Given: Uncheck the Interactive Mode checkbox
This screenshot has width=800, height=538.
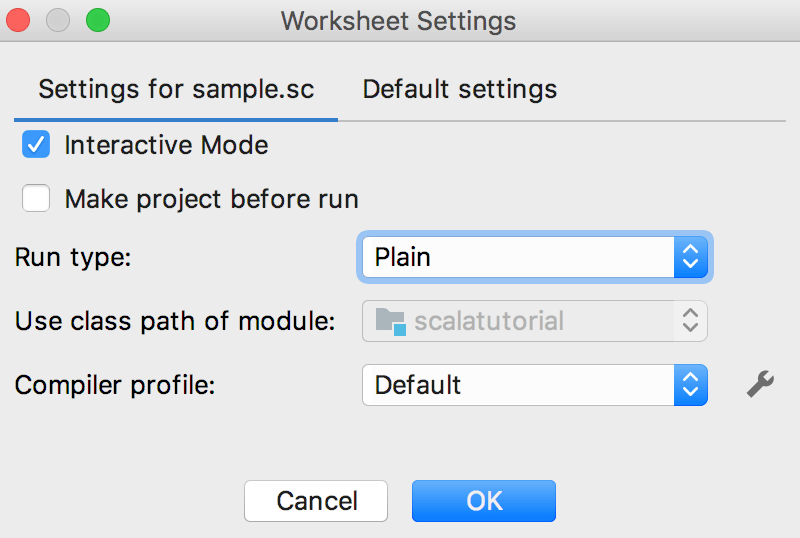Looking at the screenshot, I should [36, 144].
